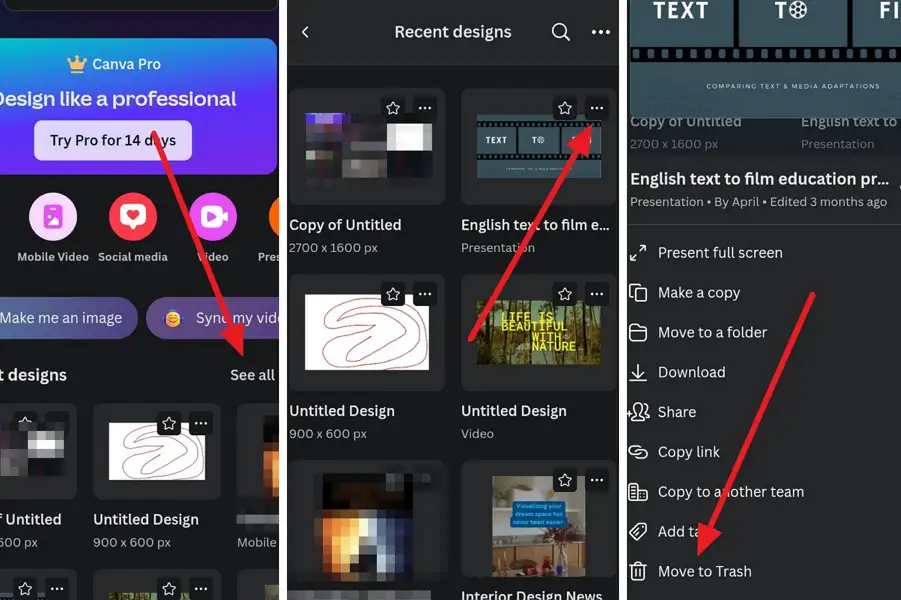Open more options for 900 x 600 Untitled Design in Recent designs
The image size is (901, 600).
point(425,294)
